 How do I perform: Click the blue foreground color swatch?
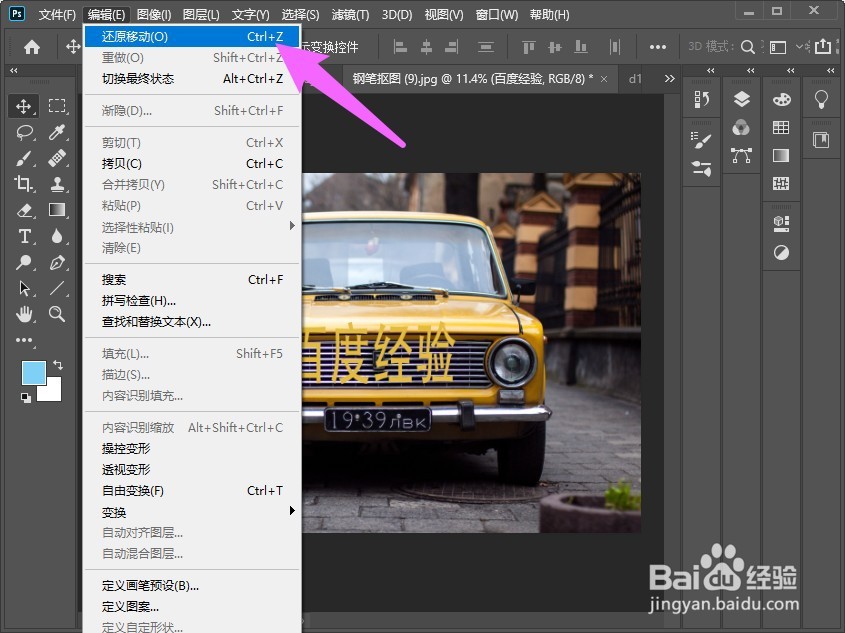pyautogui.click(x=33, y=373)
